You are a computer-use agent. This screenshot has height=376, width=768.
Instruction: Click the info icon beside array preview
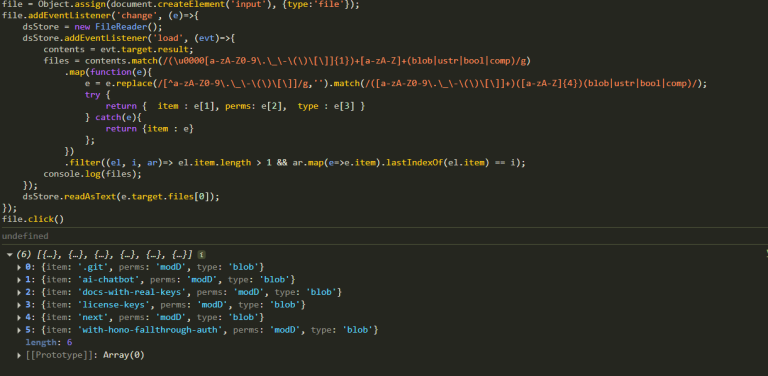click(201, 255)
